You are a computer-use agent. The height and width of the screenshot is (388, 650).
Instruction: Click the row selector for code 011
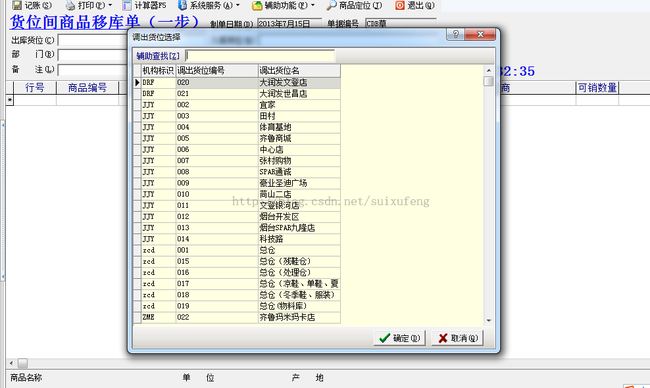click(137, 206)
